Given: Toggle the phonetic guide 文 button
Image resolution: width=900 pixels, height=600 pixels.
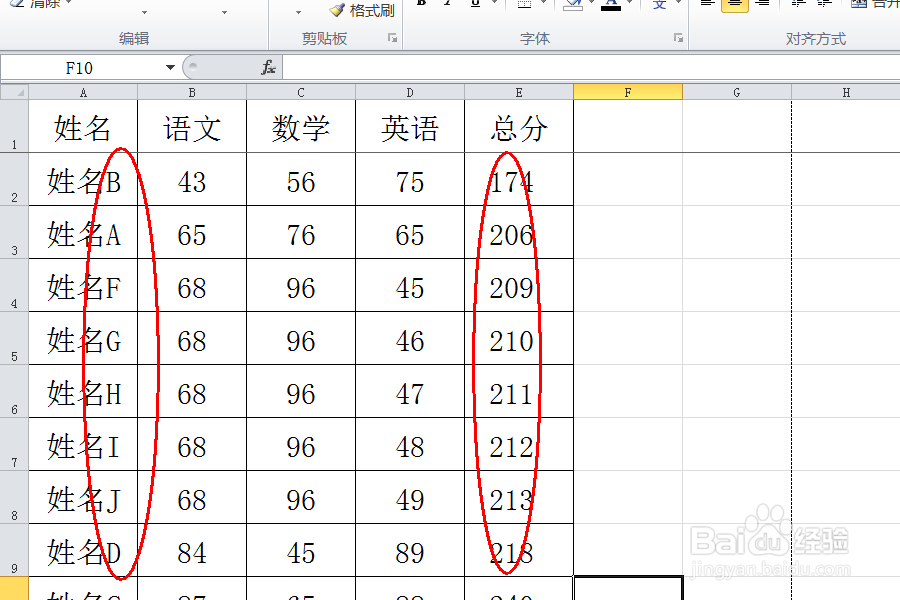Looking at the screenshot, I should pyautogui.click(x=660, y=6).
